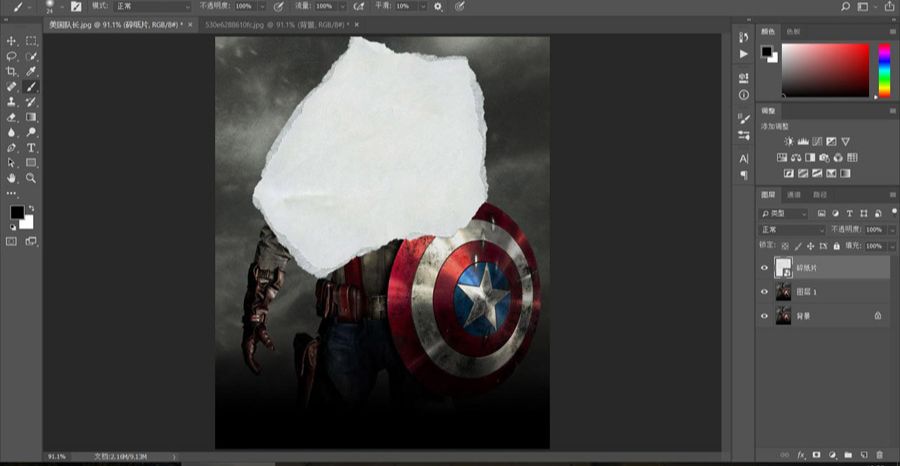The width and height of the screenshot is (900, 466).
Task: Select the Hand tool
Action: pyautogui.click(x=11, y=178)
